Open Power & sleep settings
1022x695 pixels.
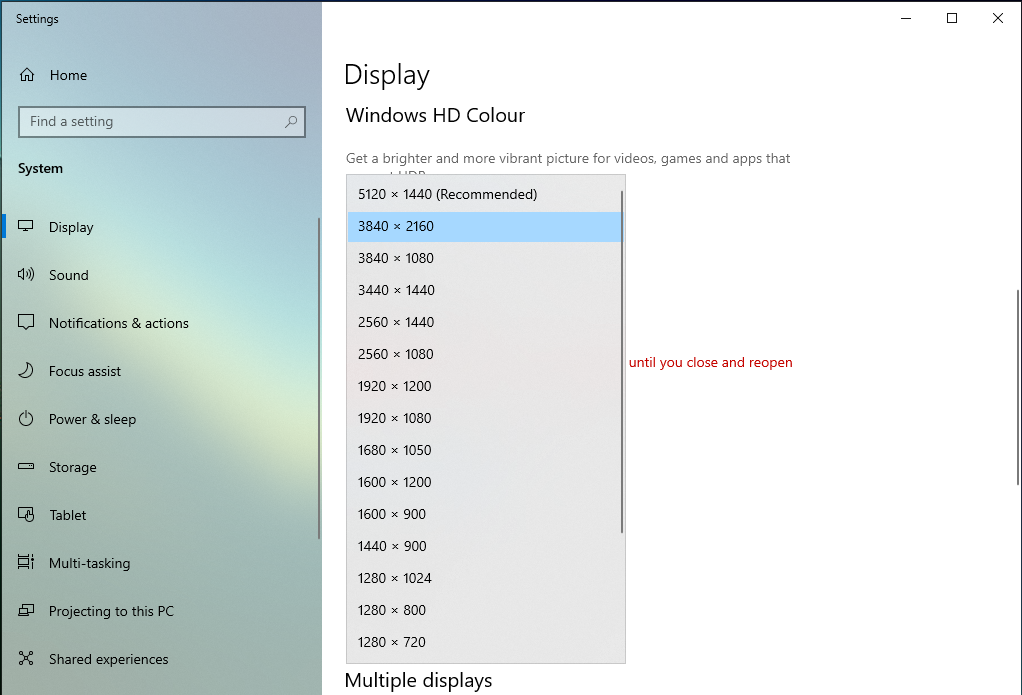tap(160, 419)
